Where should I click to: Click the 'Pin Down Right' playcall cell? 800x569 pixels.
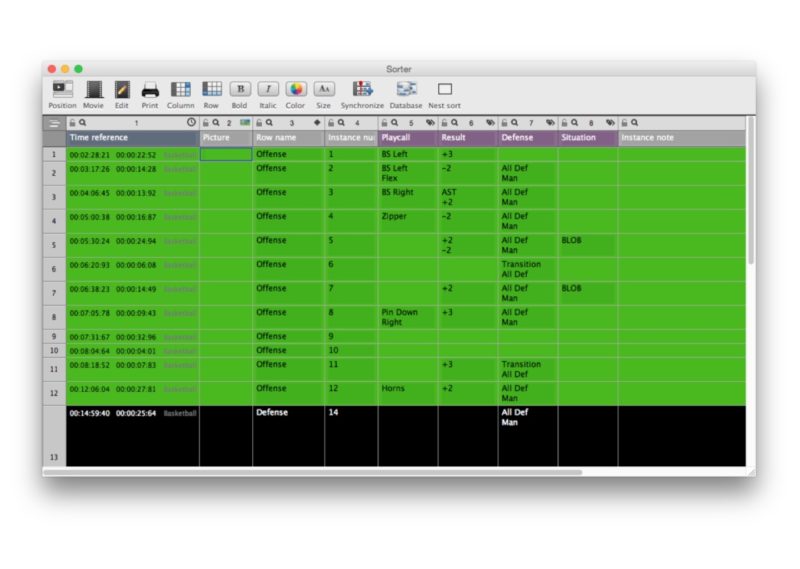click(408, 317)
